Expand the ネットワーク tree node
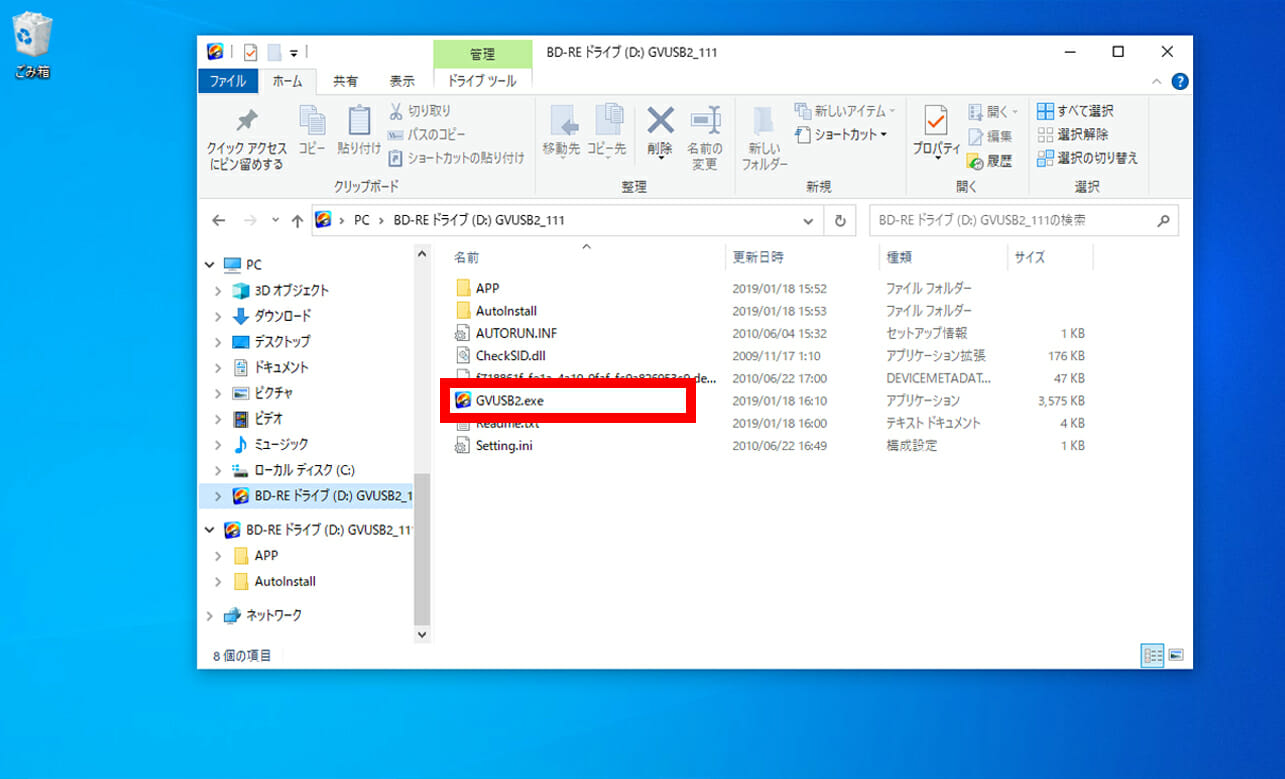 pos(210,616)
